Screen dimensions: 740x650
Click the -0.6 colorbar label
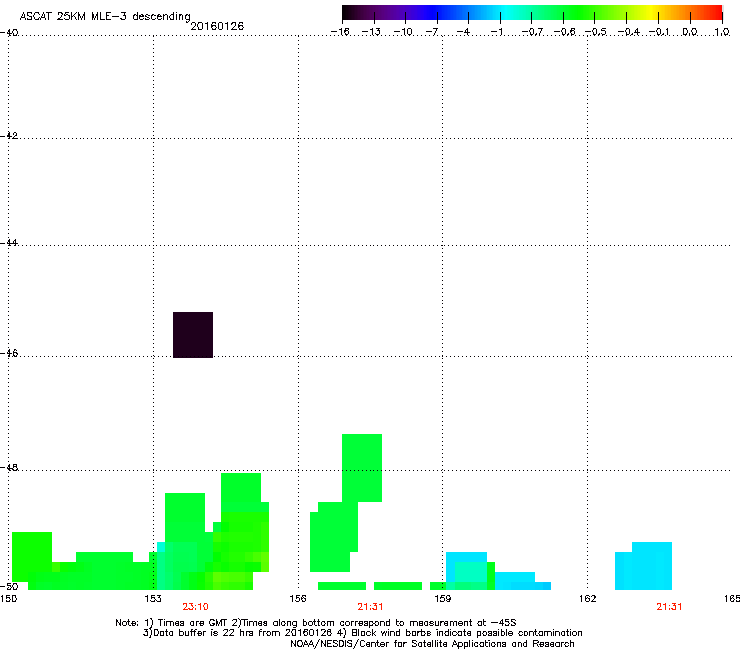[564, 32]
